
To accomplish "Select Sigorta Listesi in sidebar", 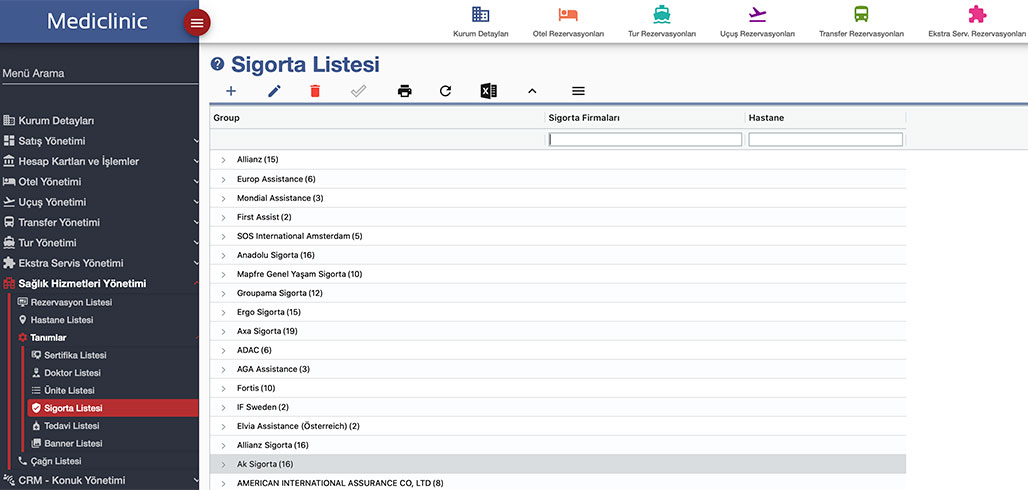I will [x=113, y=408].
